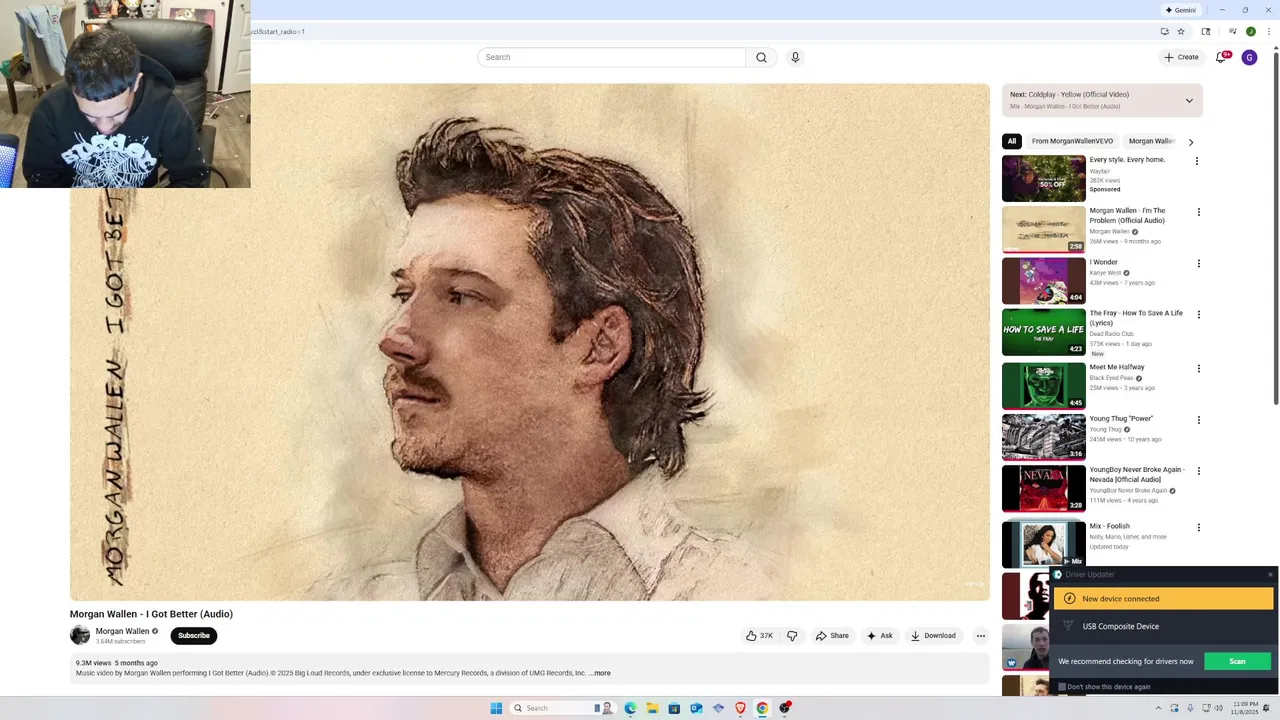Open options for Mix - Foolish item

1198,527
